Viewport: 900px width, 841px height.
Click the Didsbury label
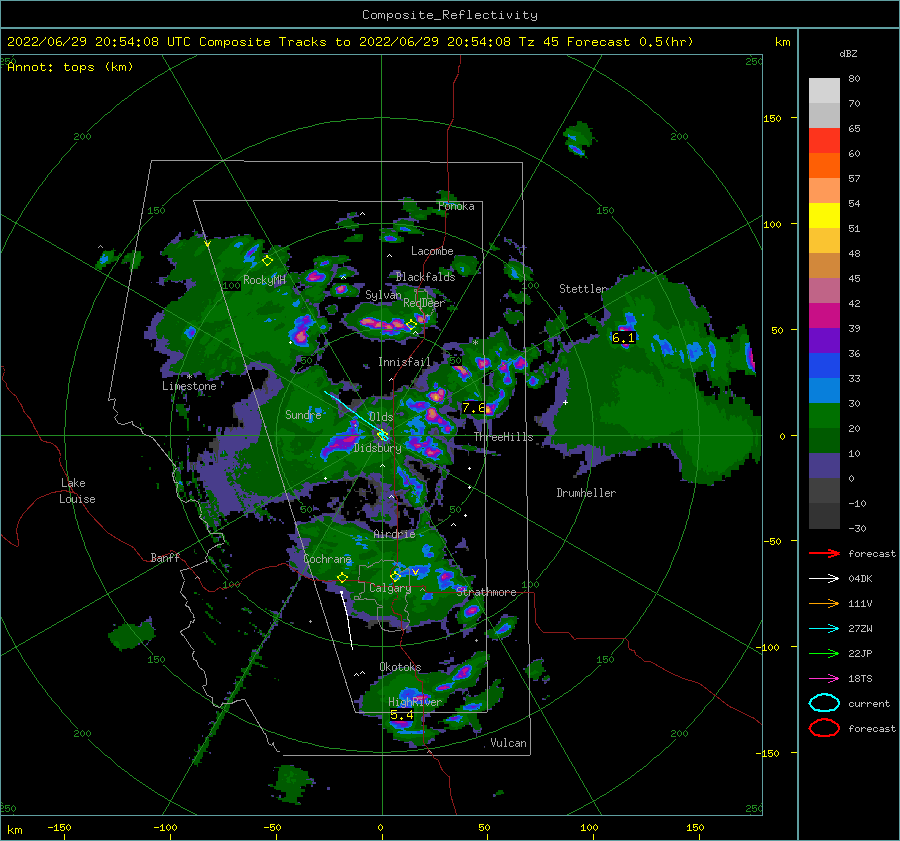click(377, 448)
